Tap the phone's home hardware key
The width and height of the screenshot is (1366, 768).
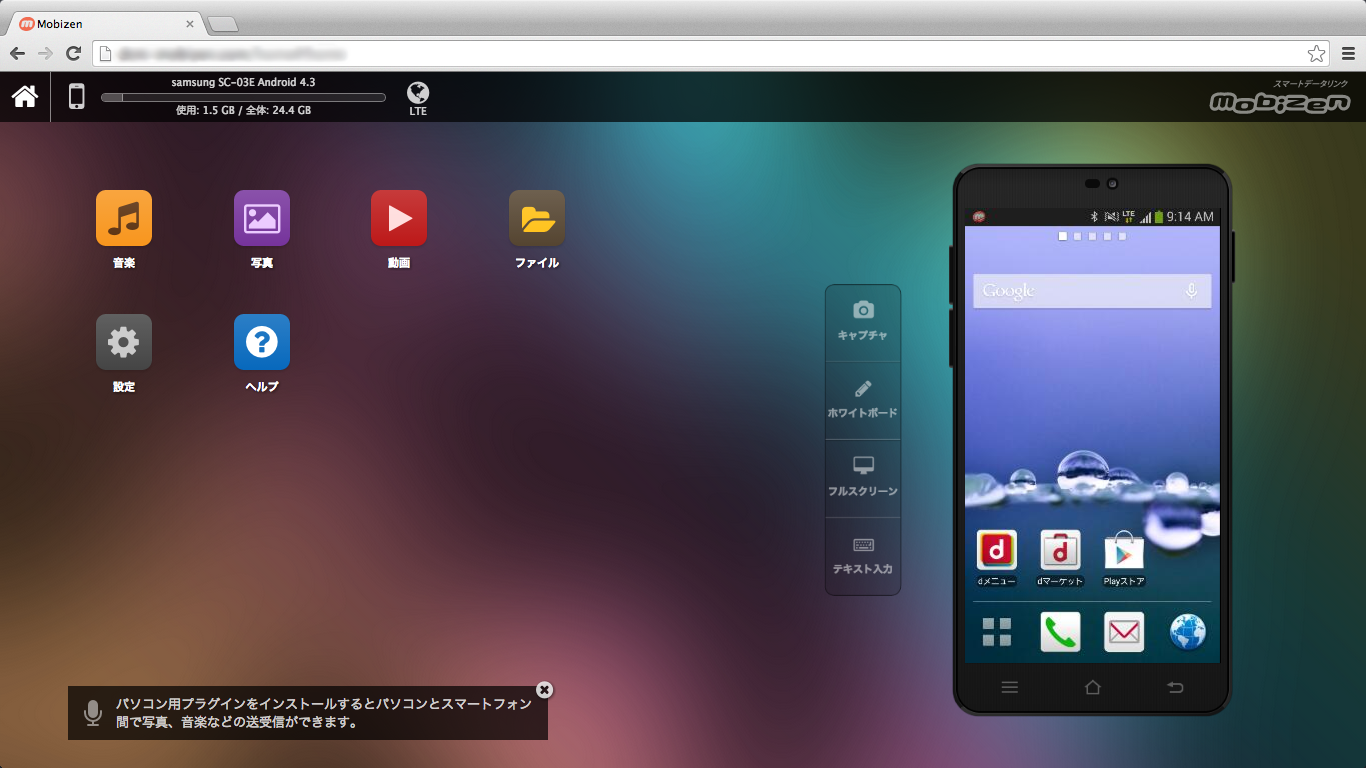tap(1092, 687)
